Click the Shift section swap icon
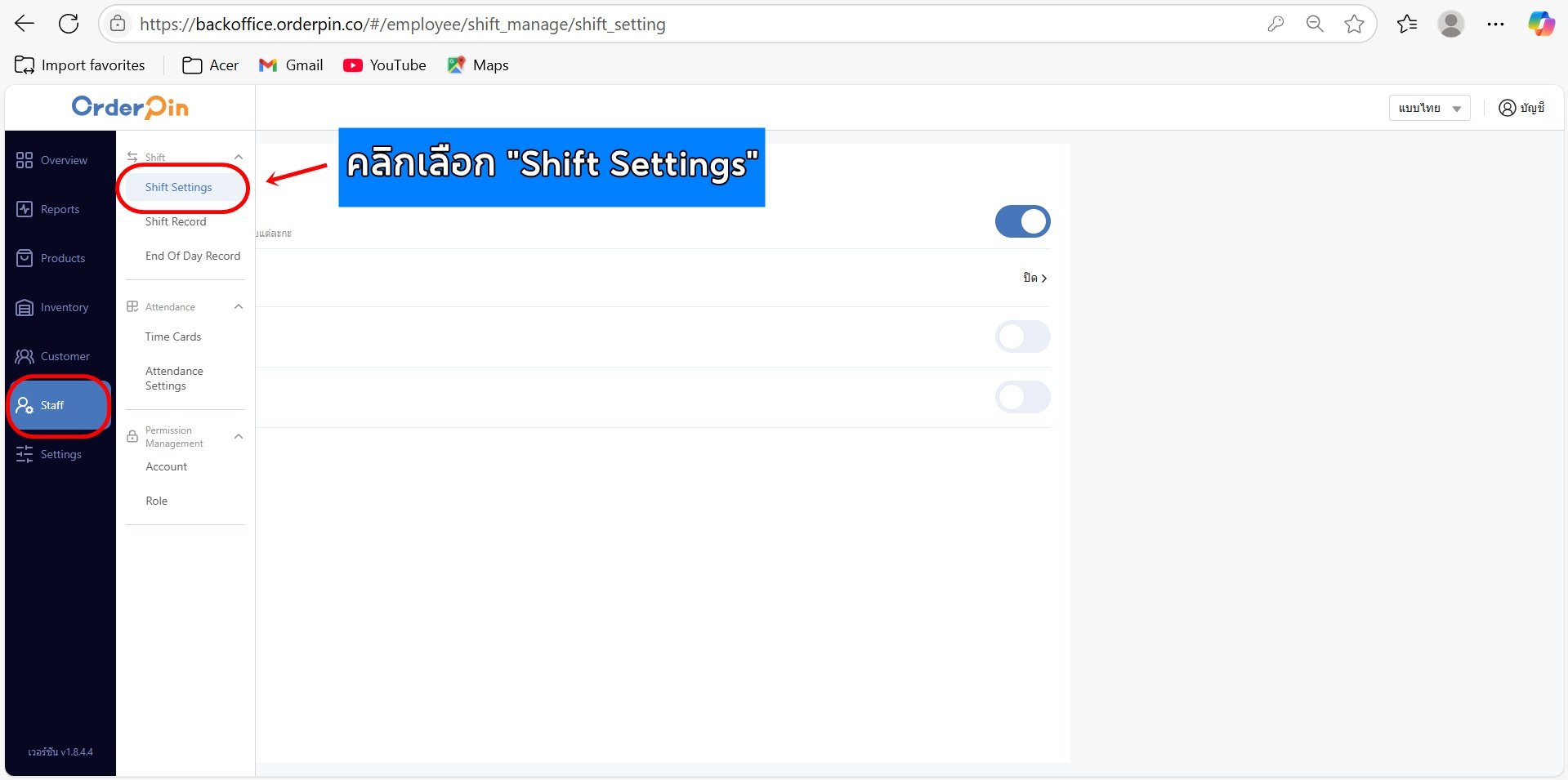This screenshot has width=1568, height=780. [132, 157]
